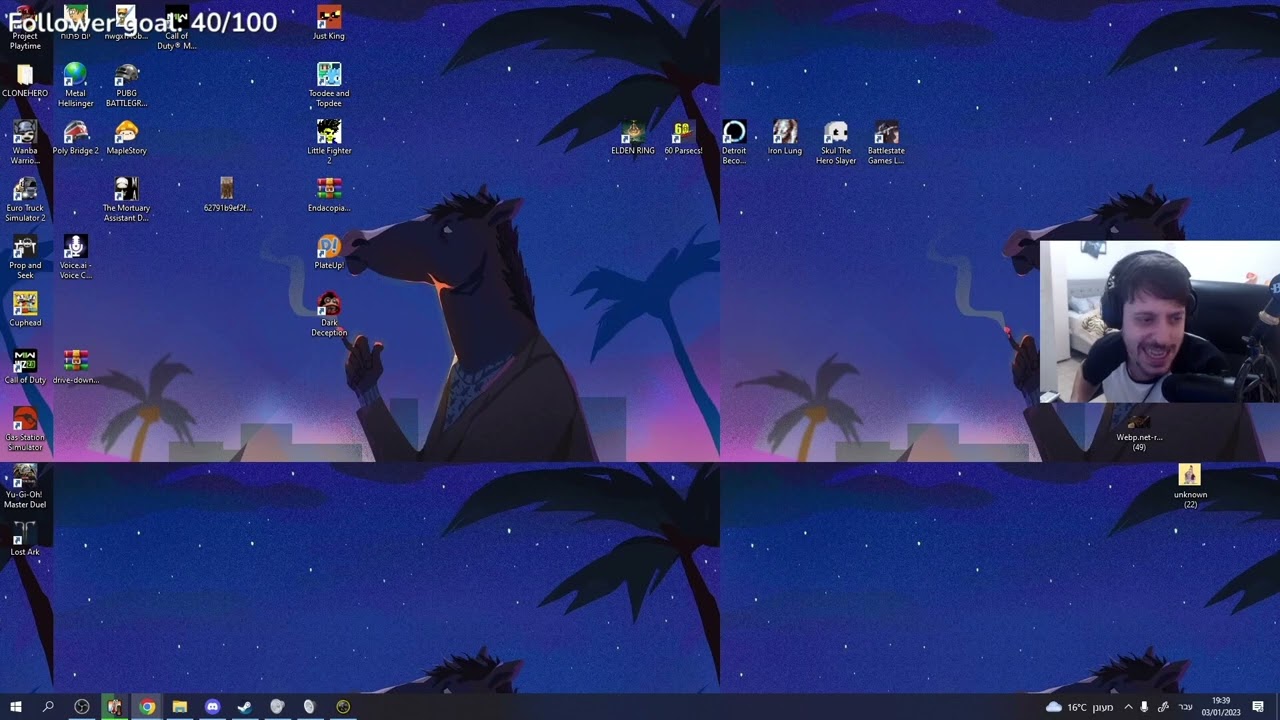Select the Iron Lung desktop shortcut
Viewport: 1280px width, 720px height.
(x=785, y=138)
